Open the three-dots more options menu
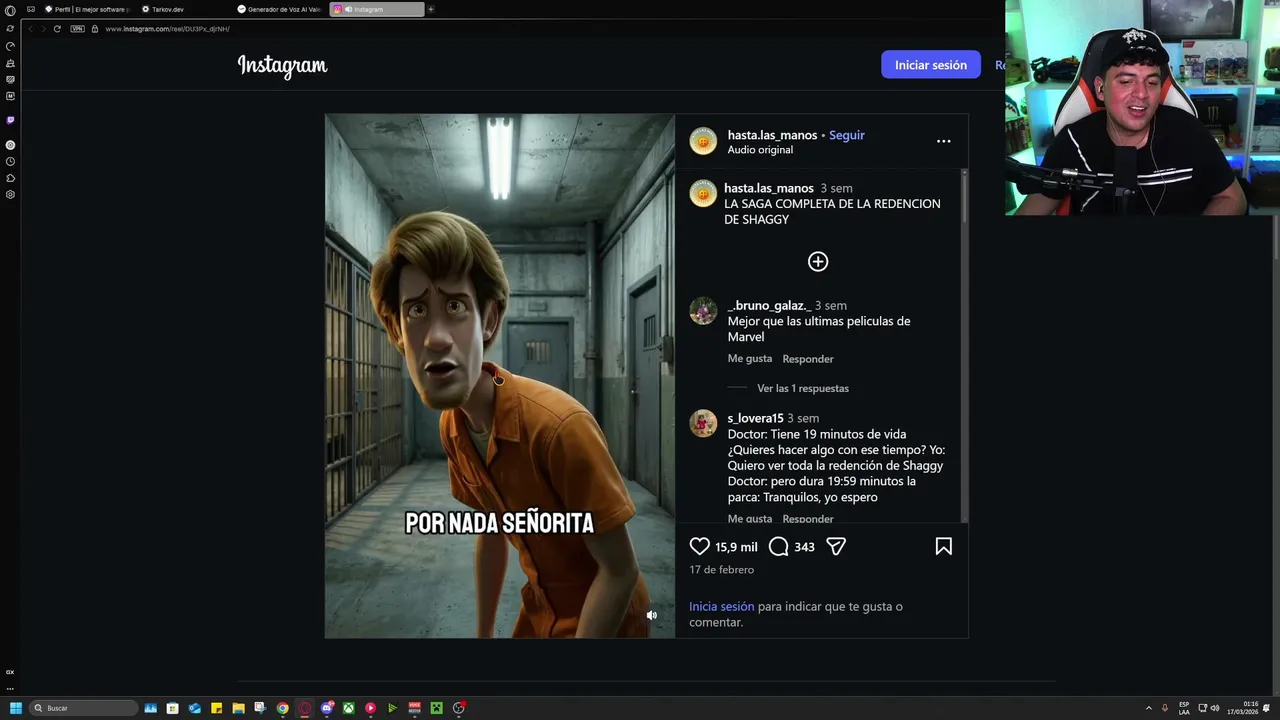1280x720 pixels. coord(943,141)
